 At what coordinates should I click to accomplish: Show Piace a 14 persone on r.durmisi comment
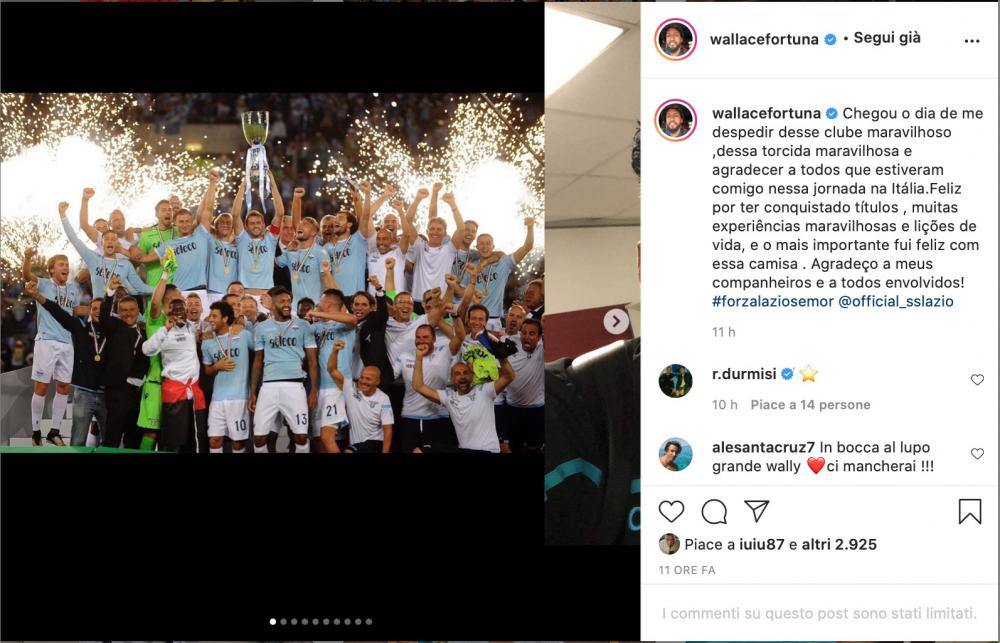[x=810, y=405]
